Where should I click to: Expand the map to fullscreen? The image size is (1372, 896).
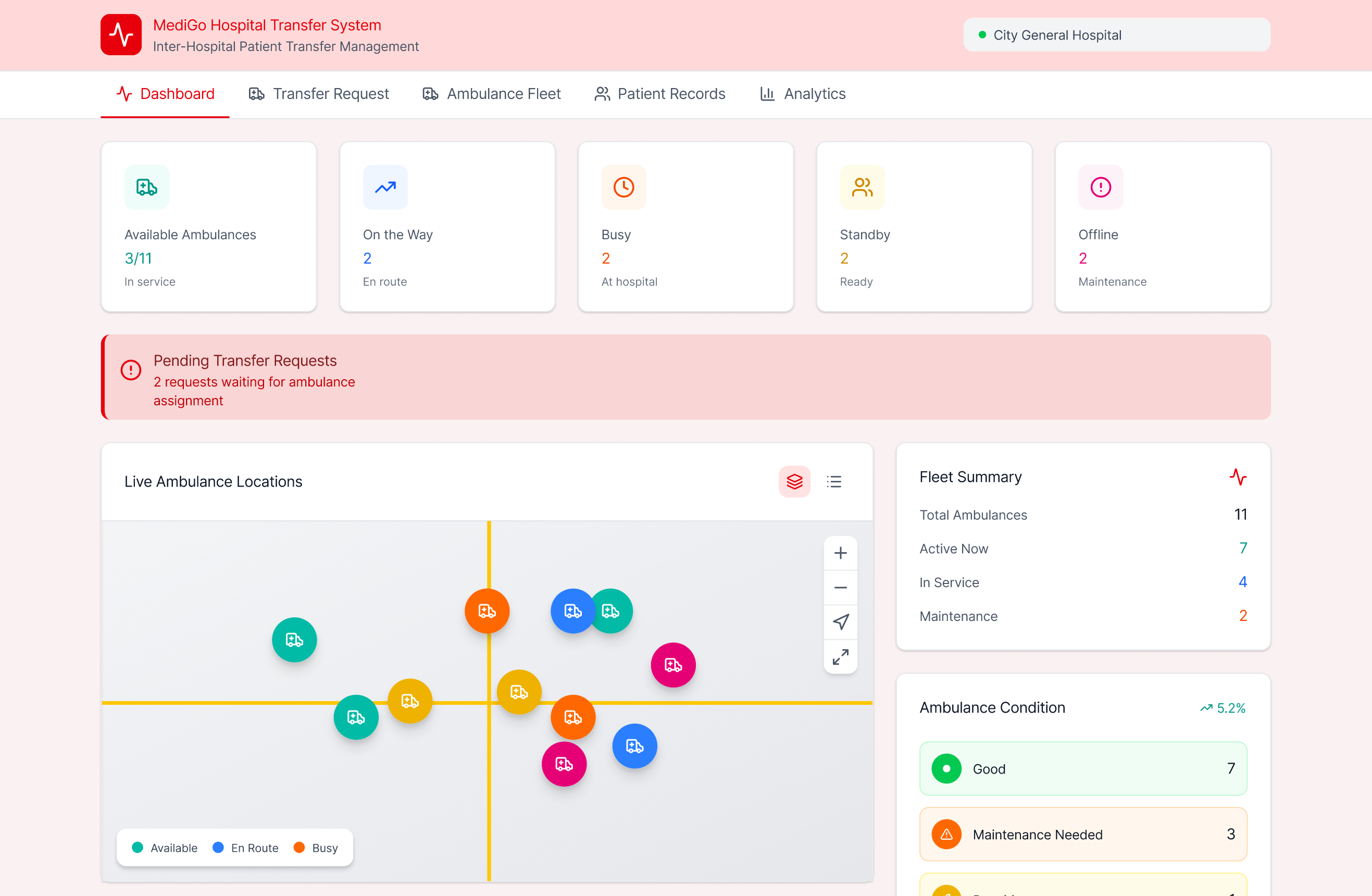coord(841,657)
